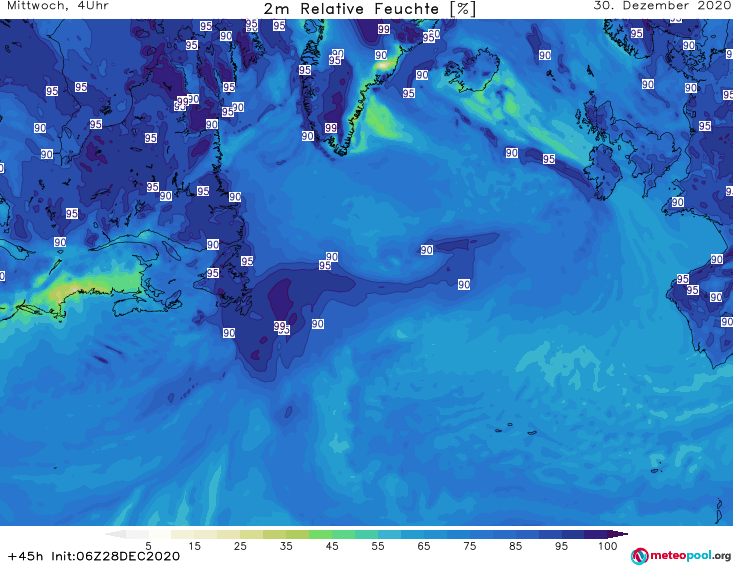Select the 'Mittwoch, 4Uhr' time label
Image resolution: width=733 pixels, height=566 pixels.
pyautogui.click(x=58, y=6)
